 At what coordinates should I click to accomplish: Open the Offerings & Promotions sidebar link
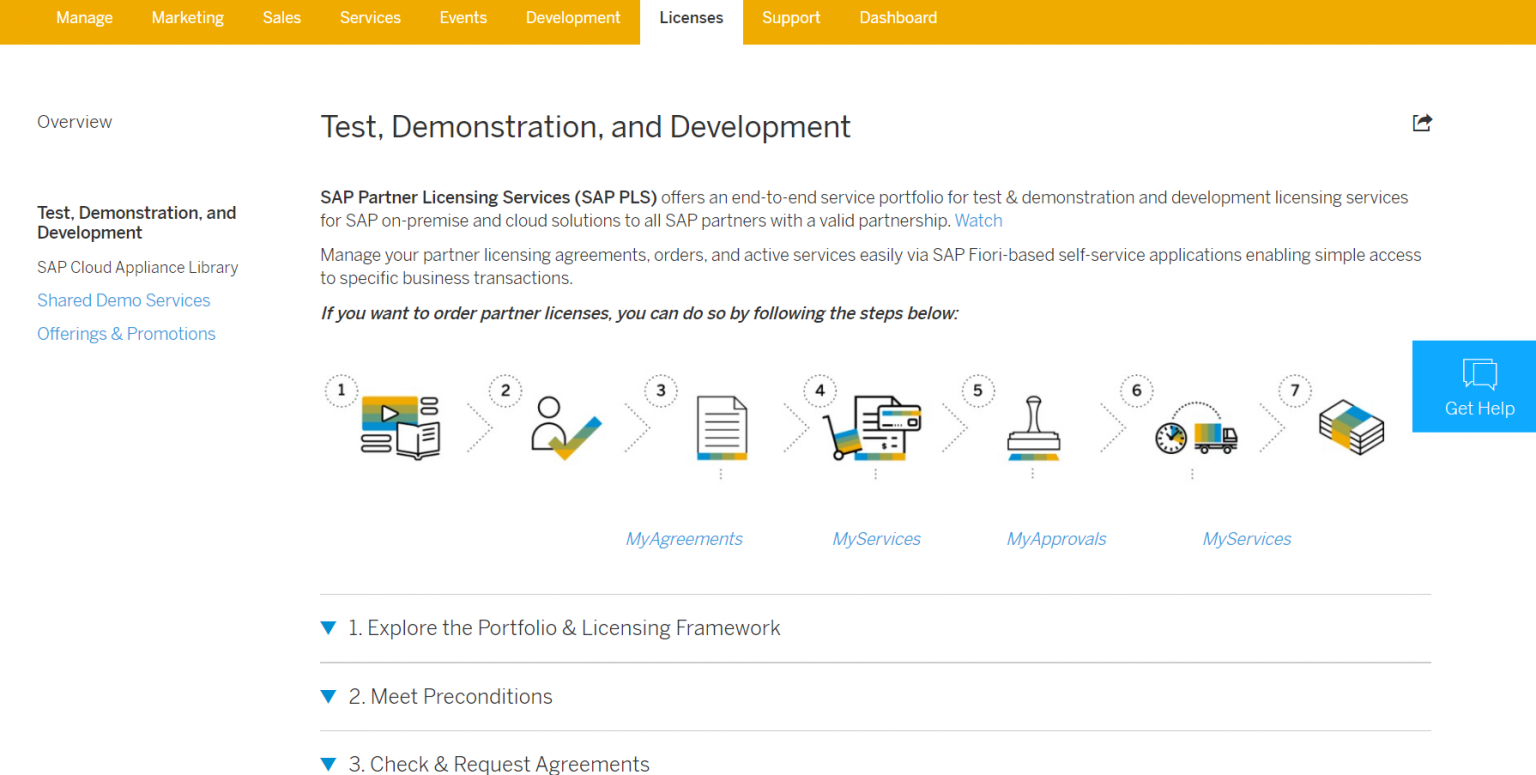[126, 333]
